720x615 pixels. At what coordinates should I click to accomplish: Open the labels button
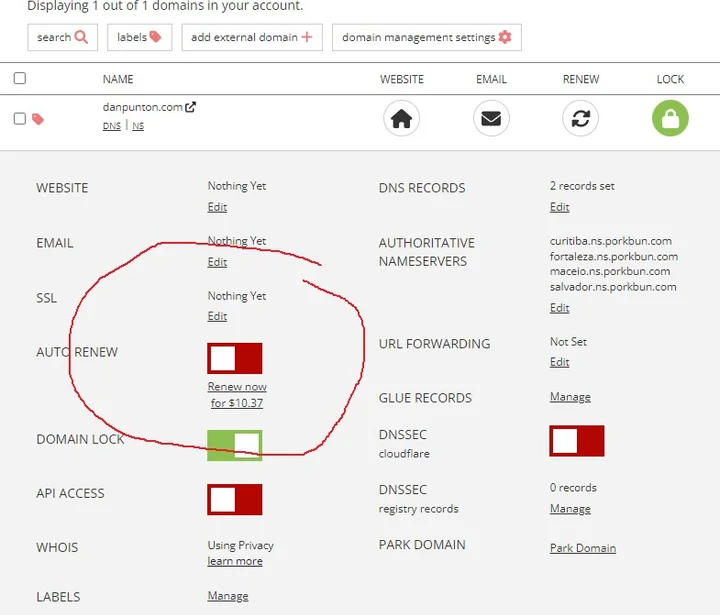point(140,37)
